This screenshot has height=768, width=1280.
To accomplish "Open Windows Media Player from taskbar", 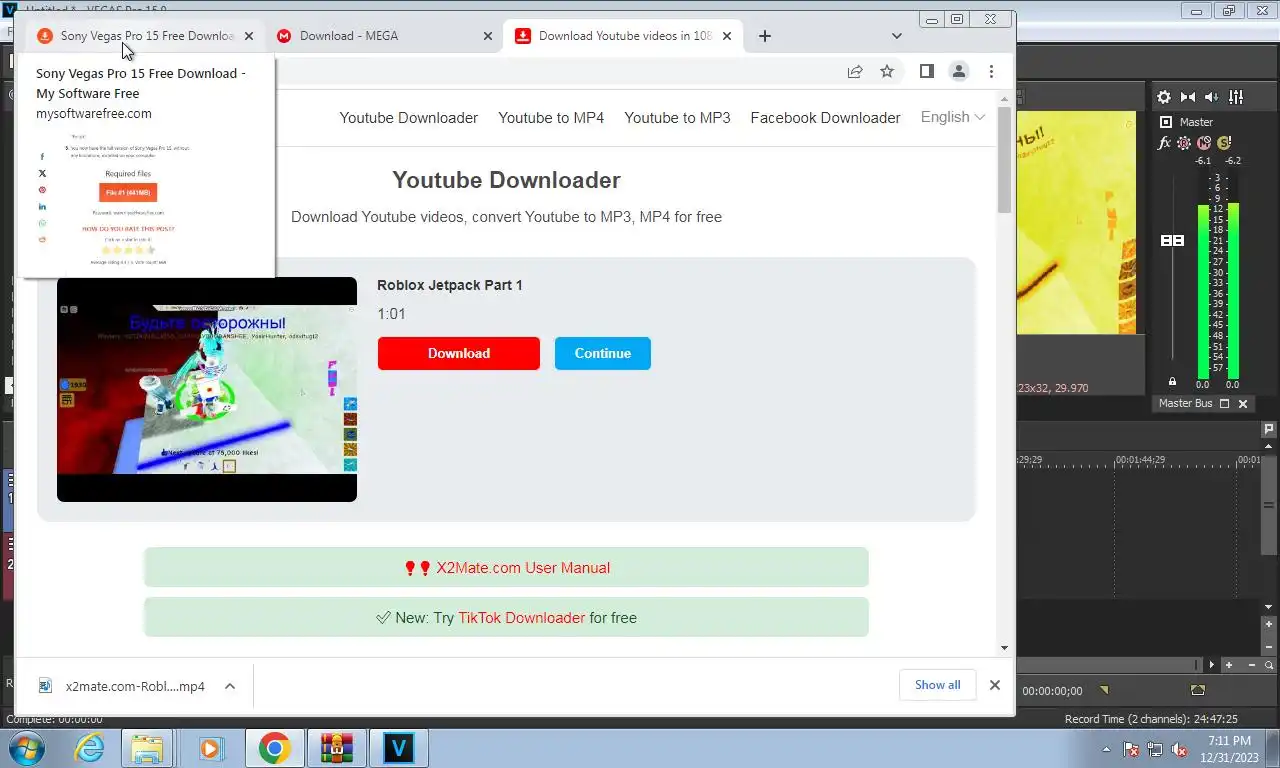I will tap(210, 748).
